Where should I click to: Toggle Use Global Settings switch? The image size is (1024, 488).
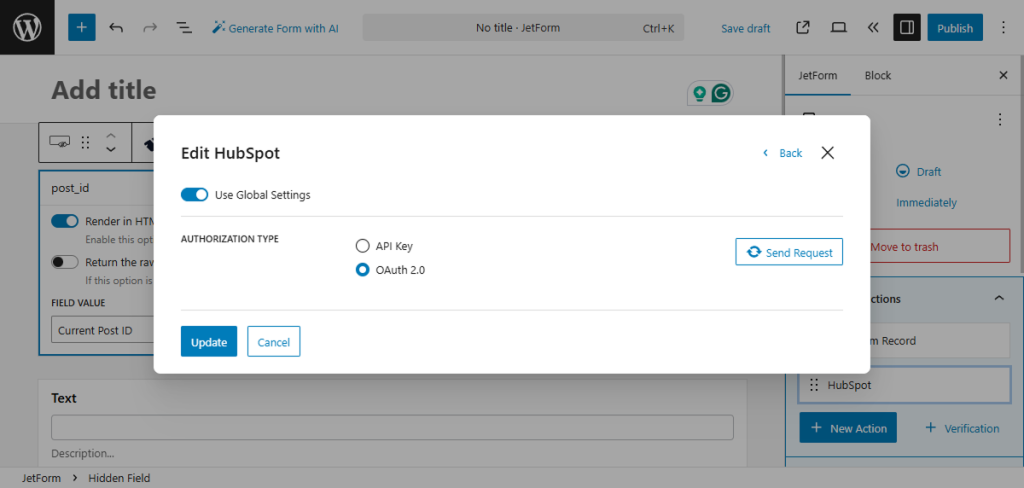(x=194, y=195)
